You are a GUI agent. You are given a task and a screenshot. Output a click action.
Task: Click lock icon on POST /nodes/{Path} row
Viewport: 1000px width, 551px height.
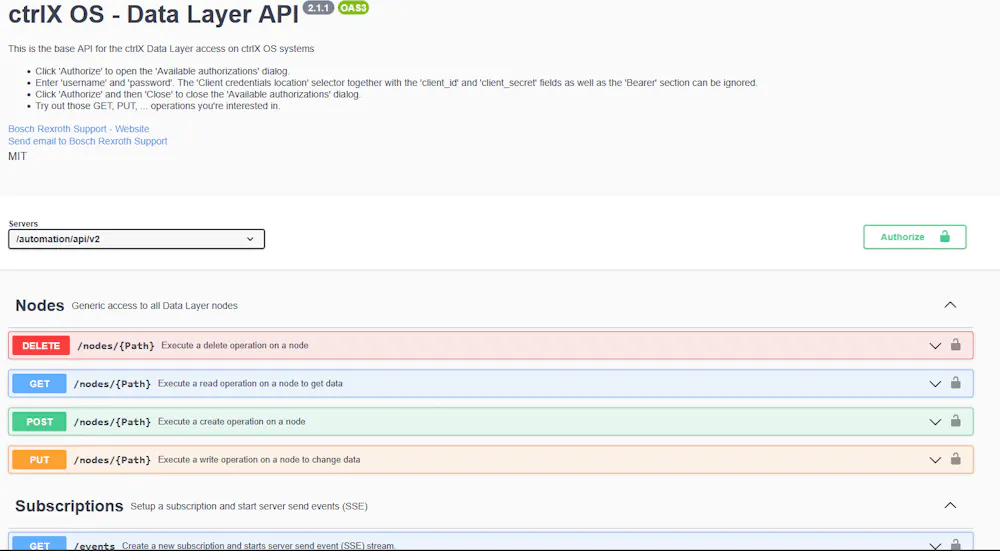(x=955, y=421)
